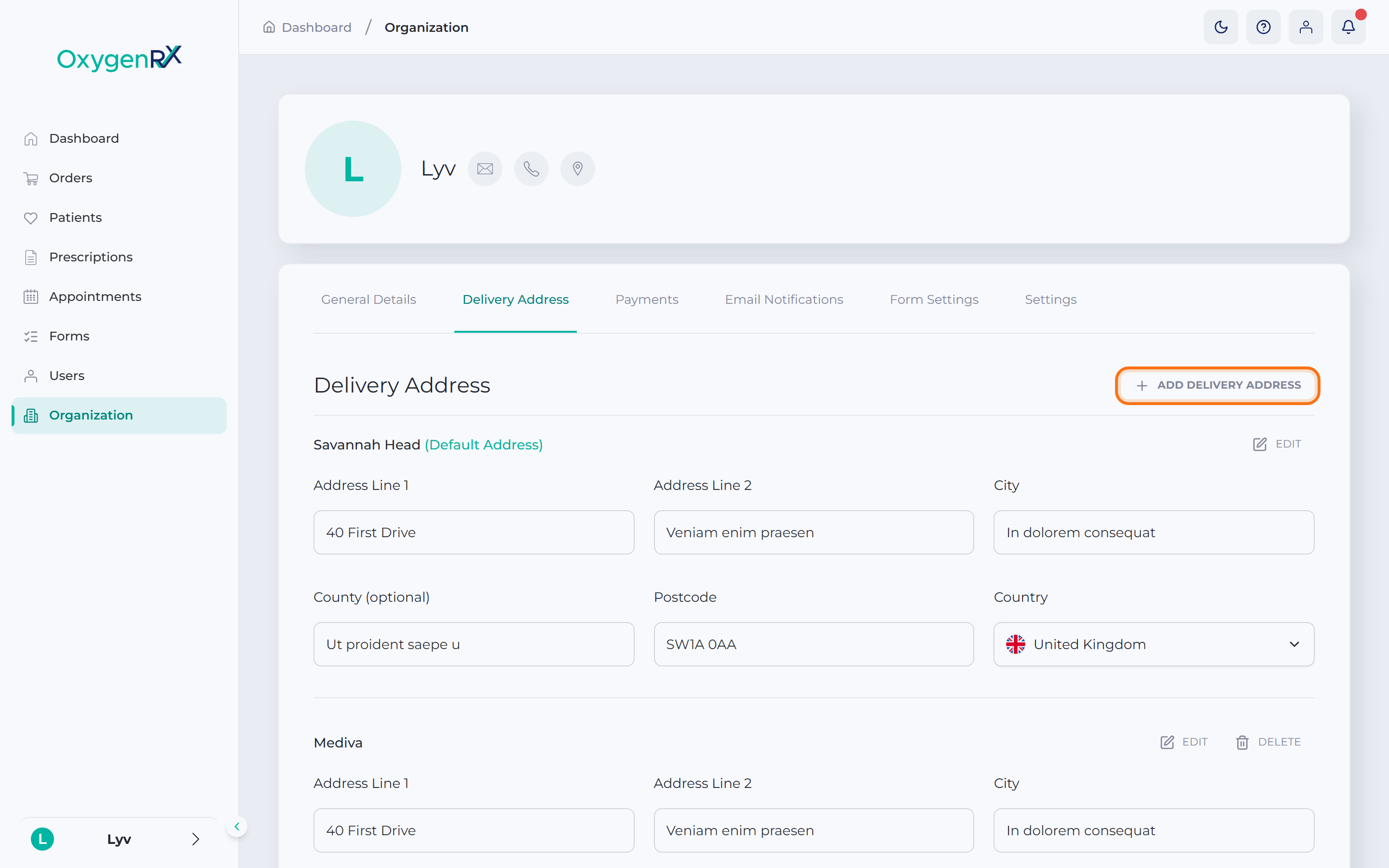Edit the Savannah Head address
Viewport: 1389px width, 868px height.
click(1277, 444)
